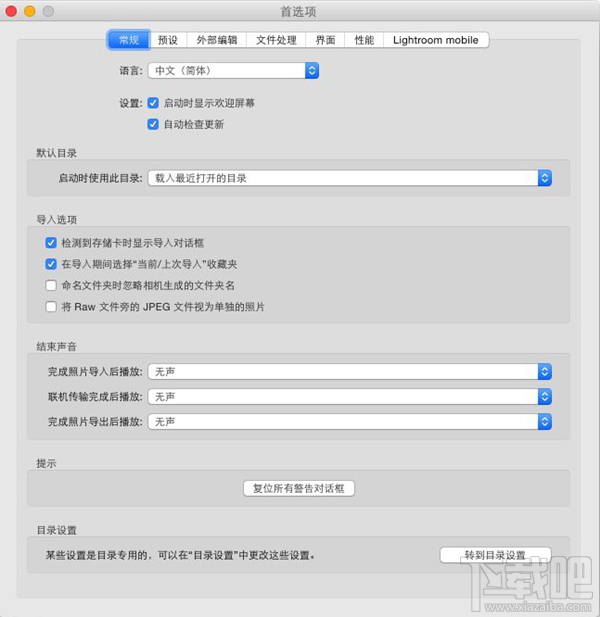
Task: Open the 联机传输完成后播放 sound dropdown
Action: (x=350, y=397)
